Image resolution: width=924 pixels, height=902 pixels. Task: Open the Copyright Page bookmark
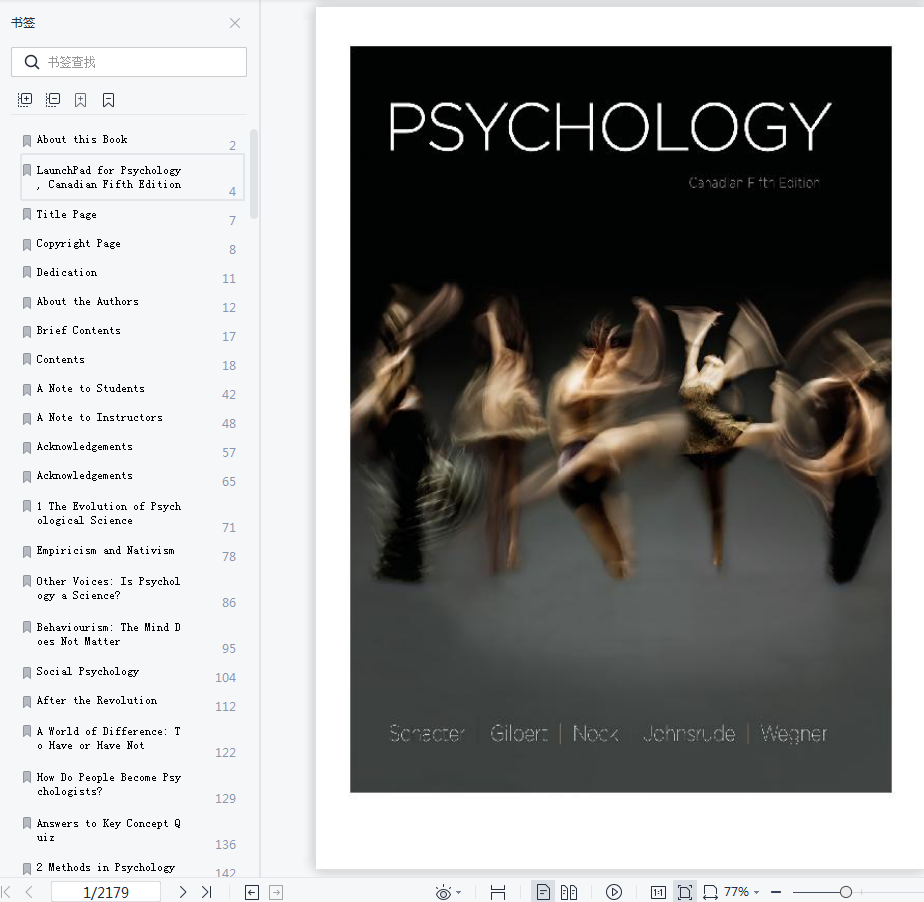pos(78,243)
